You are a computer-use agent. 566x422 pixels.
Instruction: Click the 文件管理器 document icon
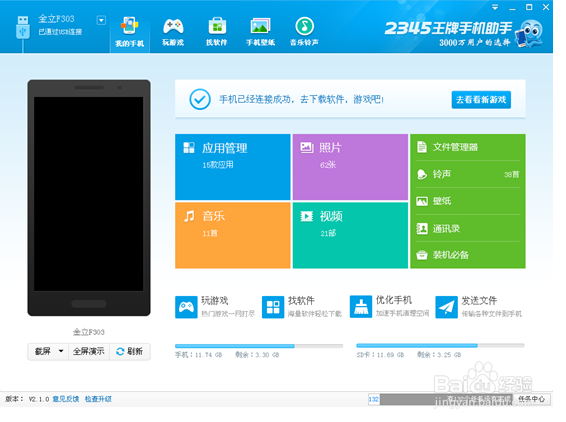tap(422, 147)
